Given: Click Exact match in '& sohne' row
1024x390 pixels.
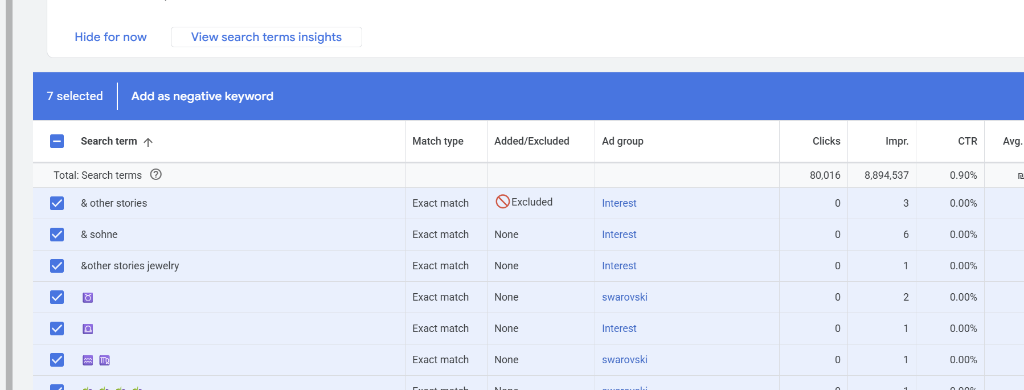Looking at the screenshot, I should [440, 235].
